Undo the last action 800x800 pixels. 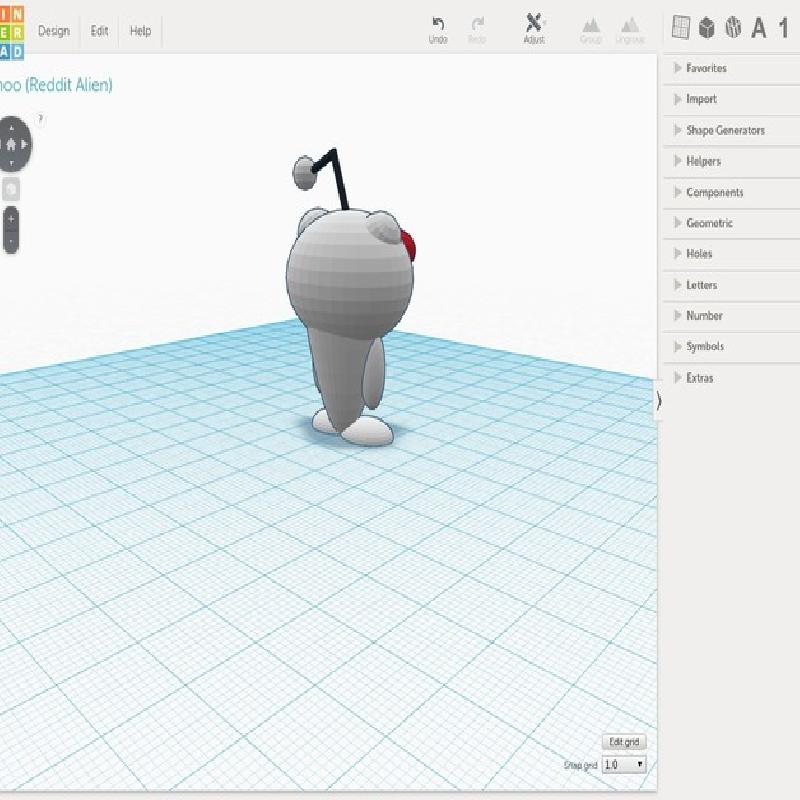pos(438,30)
